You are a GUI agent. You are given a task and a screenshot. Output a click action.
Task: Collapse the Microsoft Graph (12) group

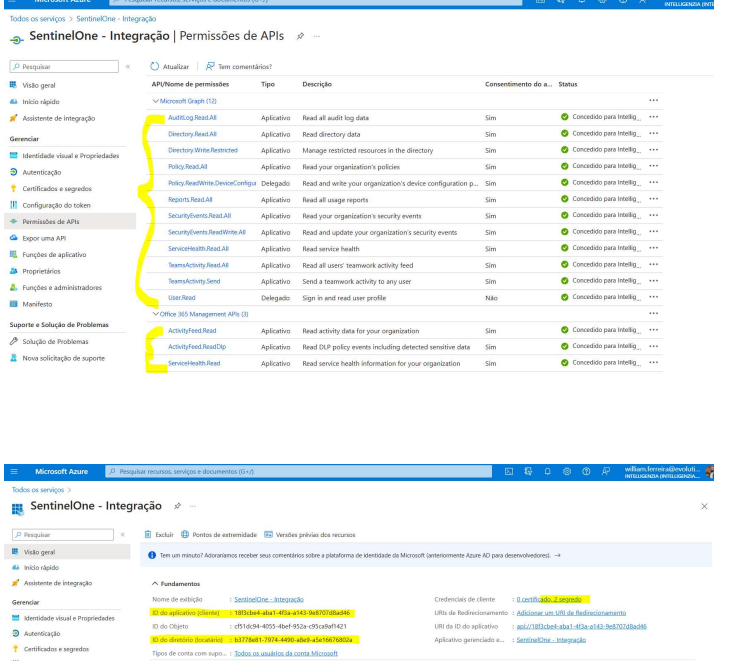coord(154,101)
